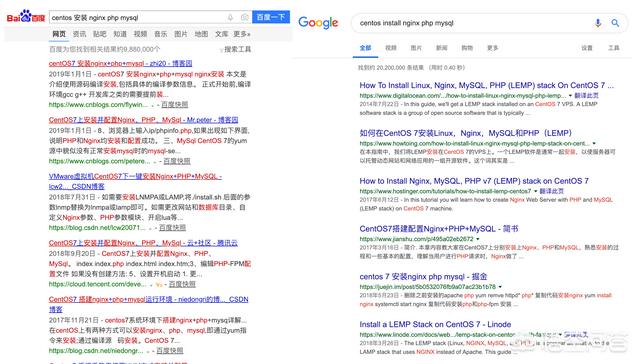640x364 pixels.
Task: Select Google's 全部 tab
Action: (x=365, y=48)
